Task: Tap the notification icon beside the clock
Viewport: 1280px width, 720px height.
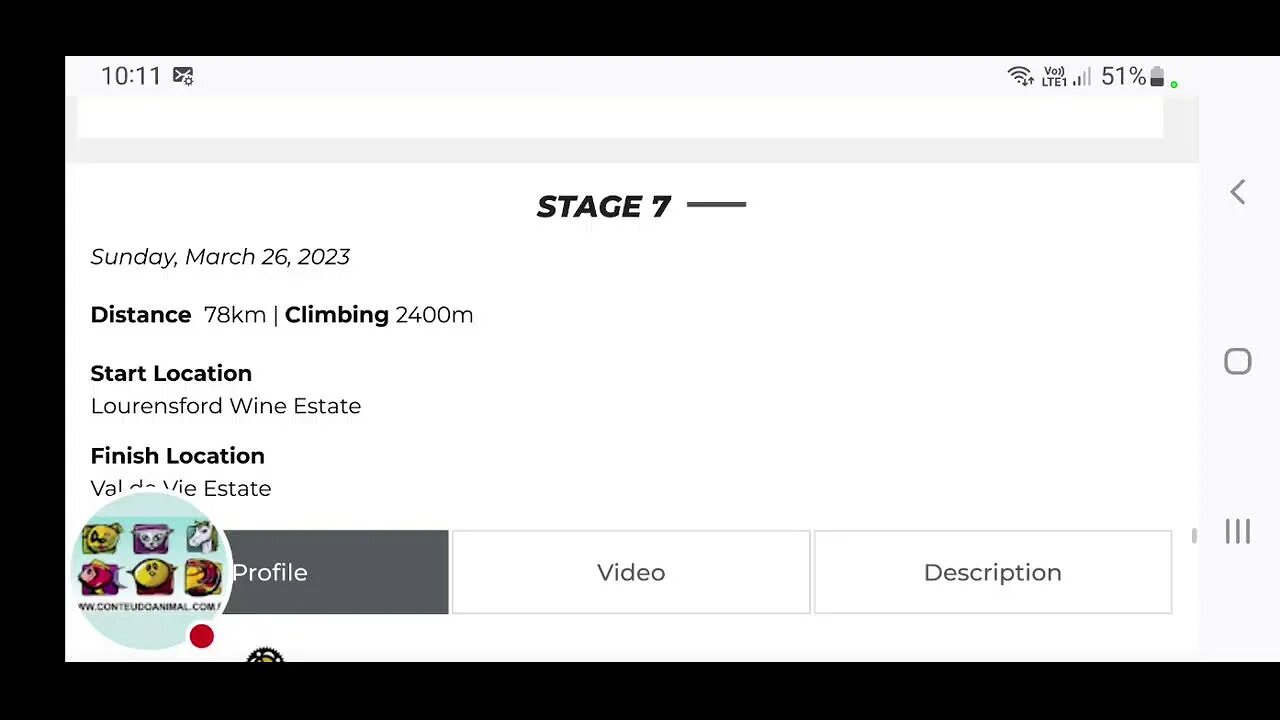Action: [183, 76]
